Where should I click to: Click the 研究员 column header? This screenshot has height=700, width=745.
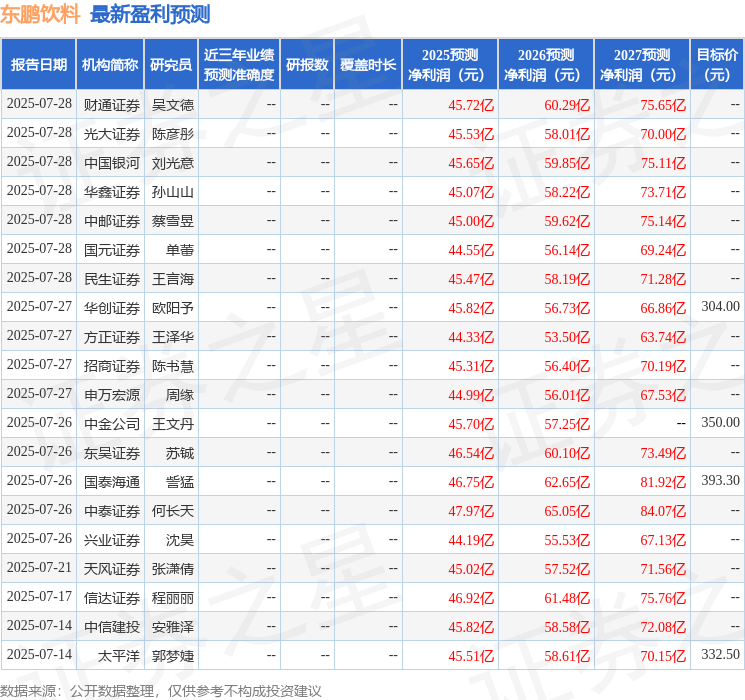point(171,65)
